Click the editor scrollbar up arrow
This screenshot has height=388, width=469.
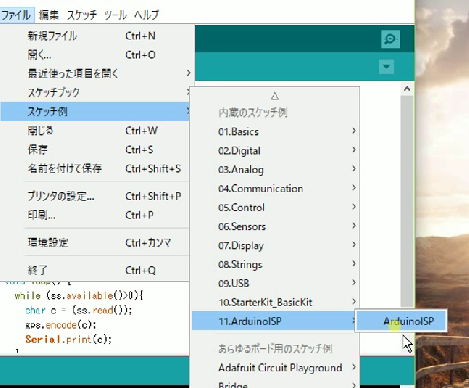click(x=407, y=89)
